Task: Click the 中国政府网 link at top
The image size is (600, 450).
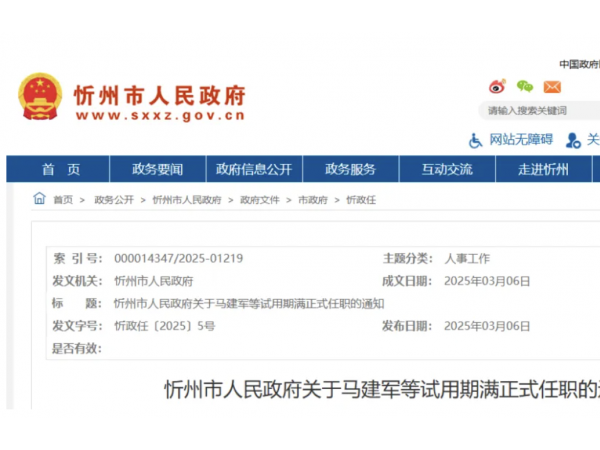Action: (579, 63)
